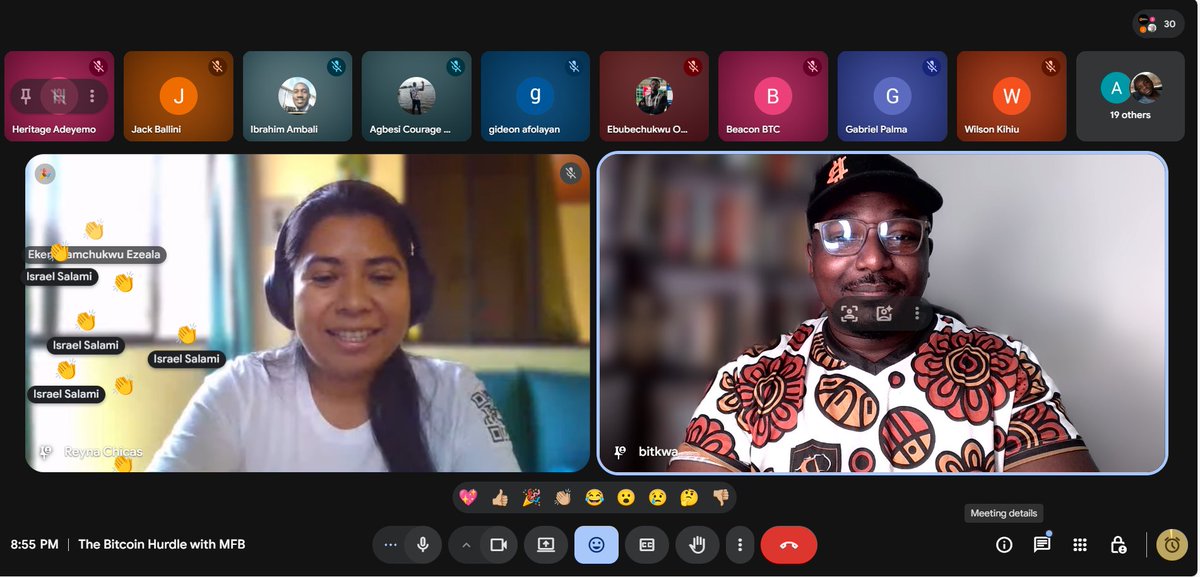Open more options on bitkwa video overlay
1200x577 pixels.
(917, 313)
